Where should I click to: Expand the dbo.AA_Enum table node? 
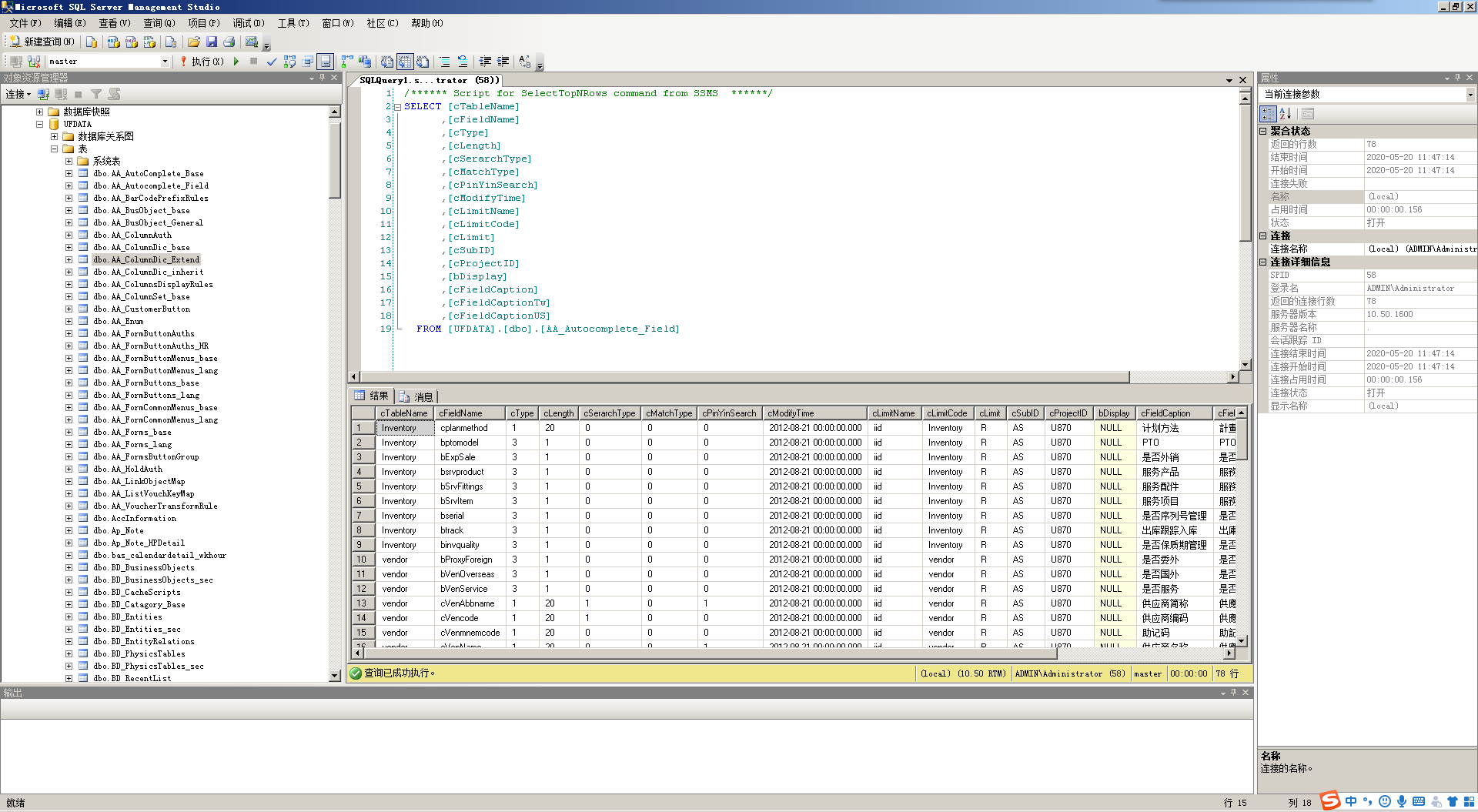point(69,321)
